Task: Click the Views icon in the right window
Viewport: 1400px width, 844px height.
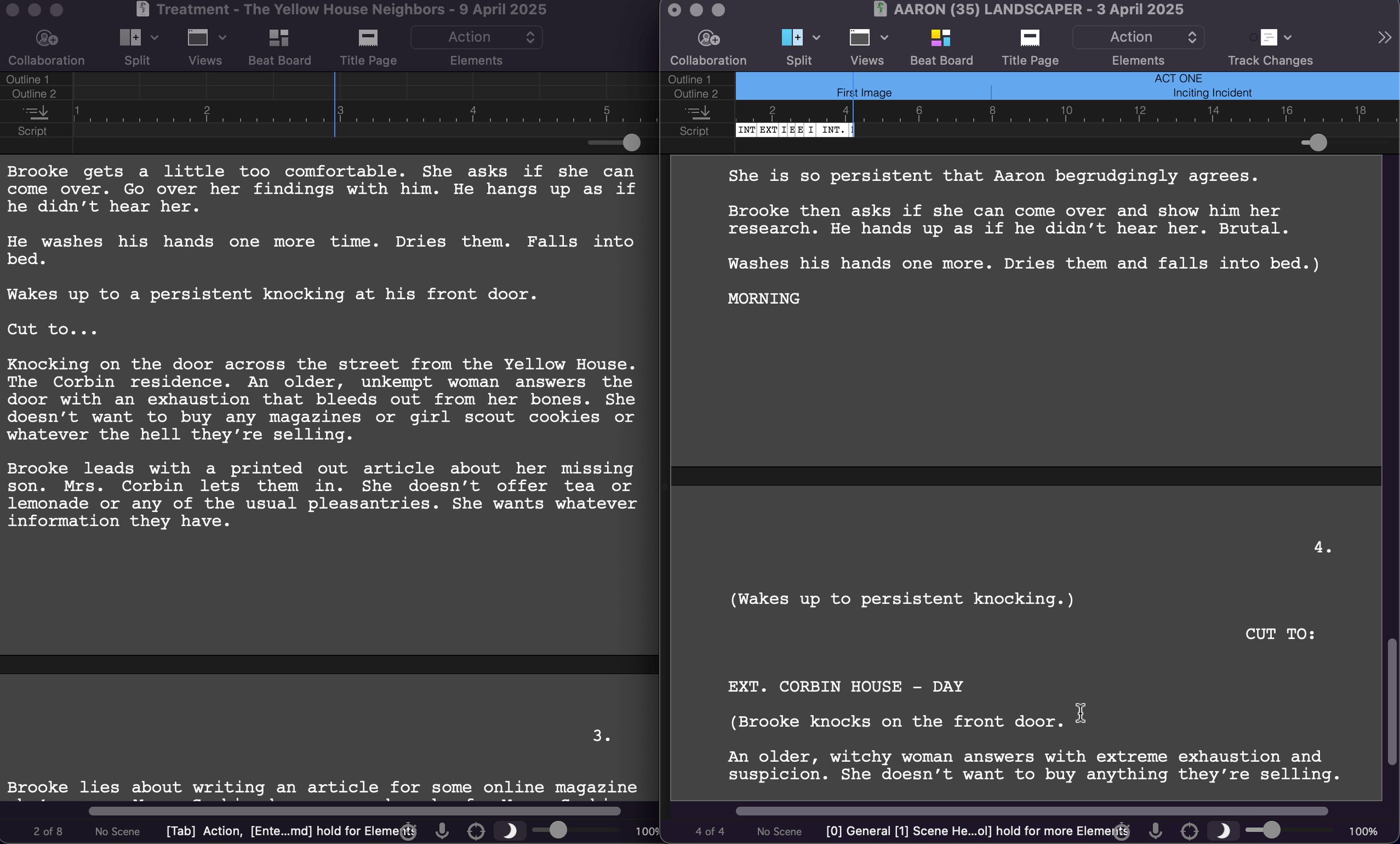Action: [859, 38]
